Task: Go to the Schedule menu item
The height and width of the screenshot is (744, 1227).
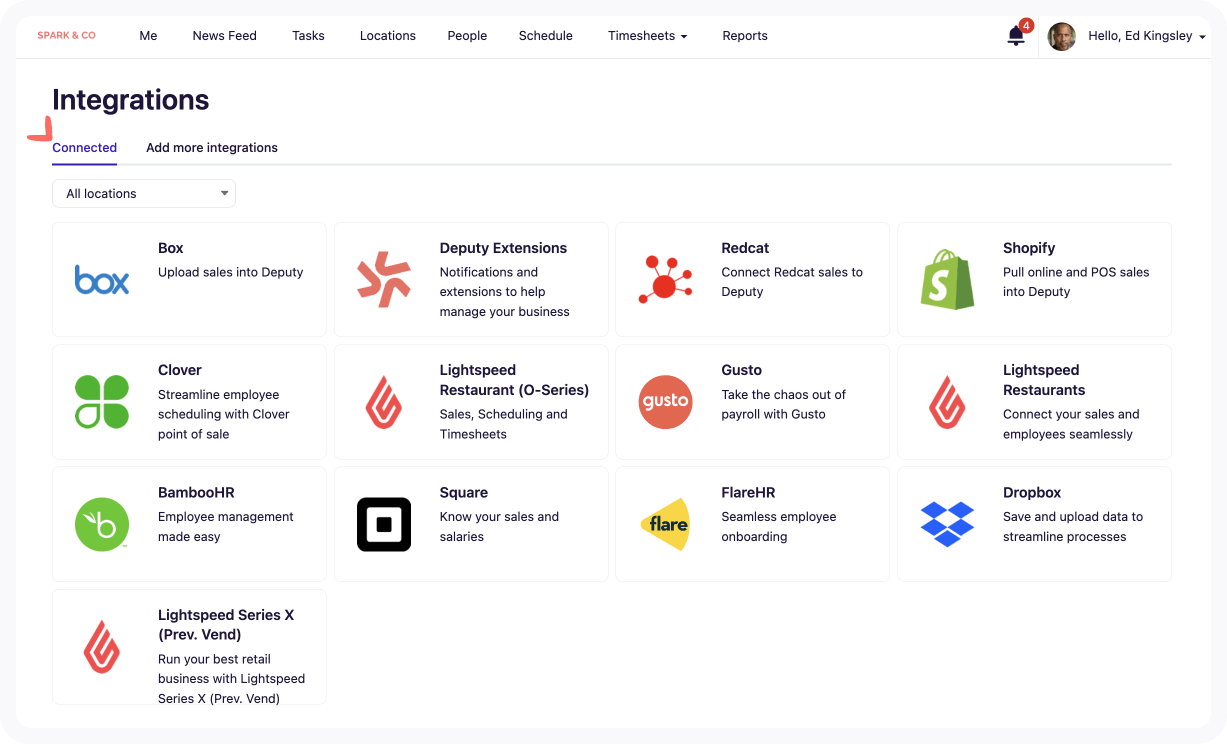Action: point(545,36)
